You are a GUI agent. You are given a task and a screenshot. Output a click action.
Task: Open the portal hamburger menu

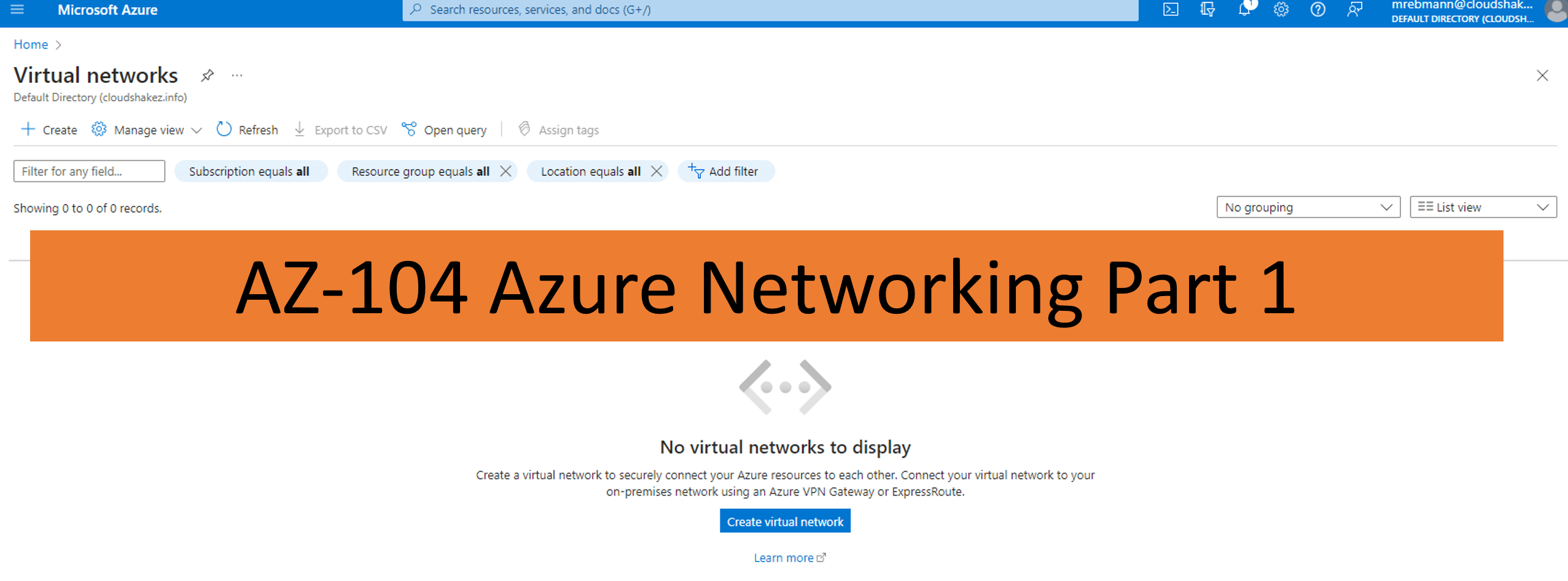point(17,9)
